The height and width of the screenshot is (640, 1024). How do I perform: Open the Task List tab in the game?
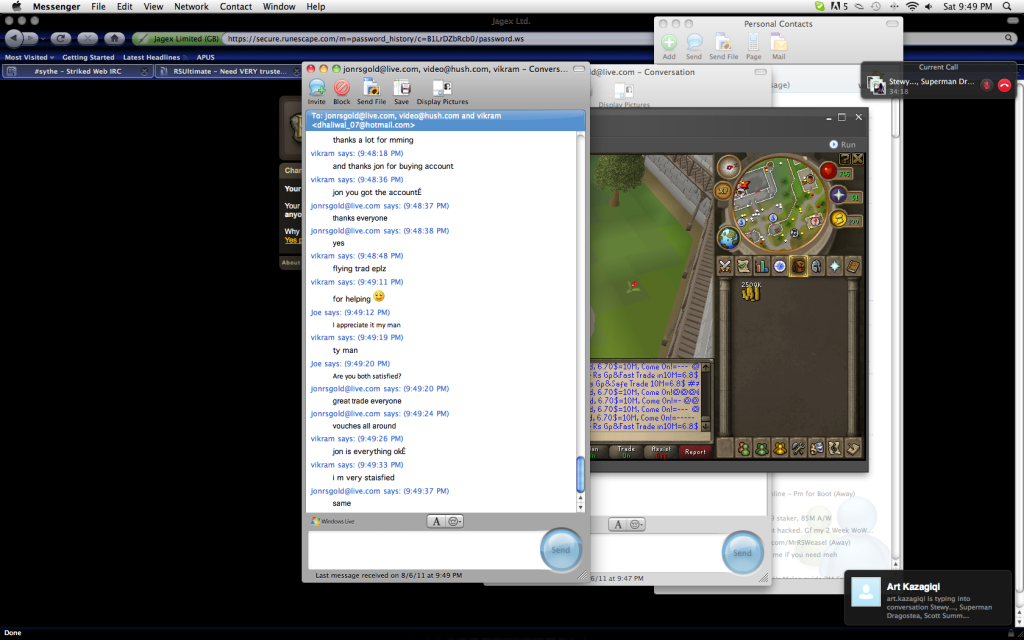[743, 266]
